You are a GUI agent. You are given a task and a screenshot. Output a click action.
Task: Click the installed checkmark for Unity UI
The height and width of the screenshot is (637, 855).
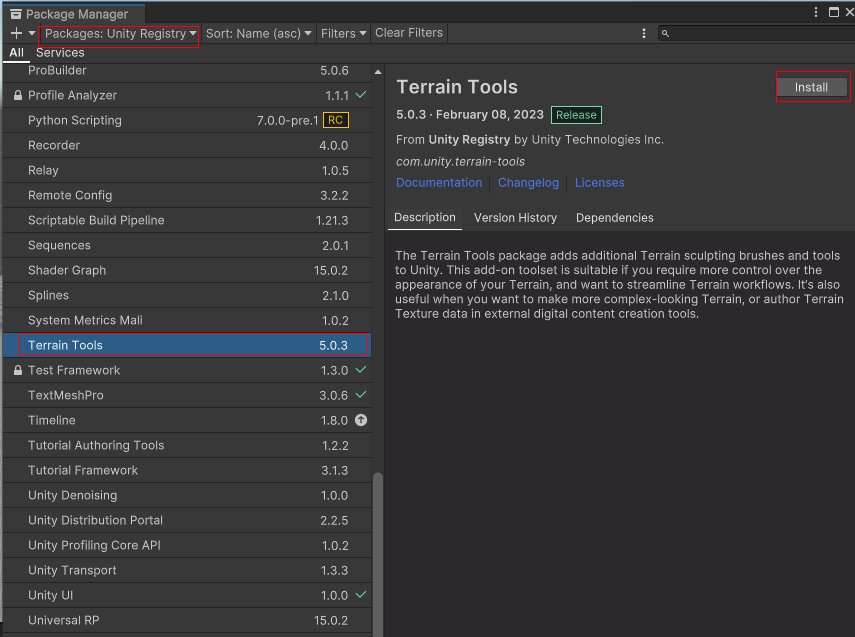(360, 594)
